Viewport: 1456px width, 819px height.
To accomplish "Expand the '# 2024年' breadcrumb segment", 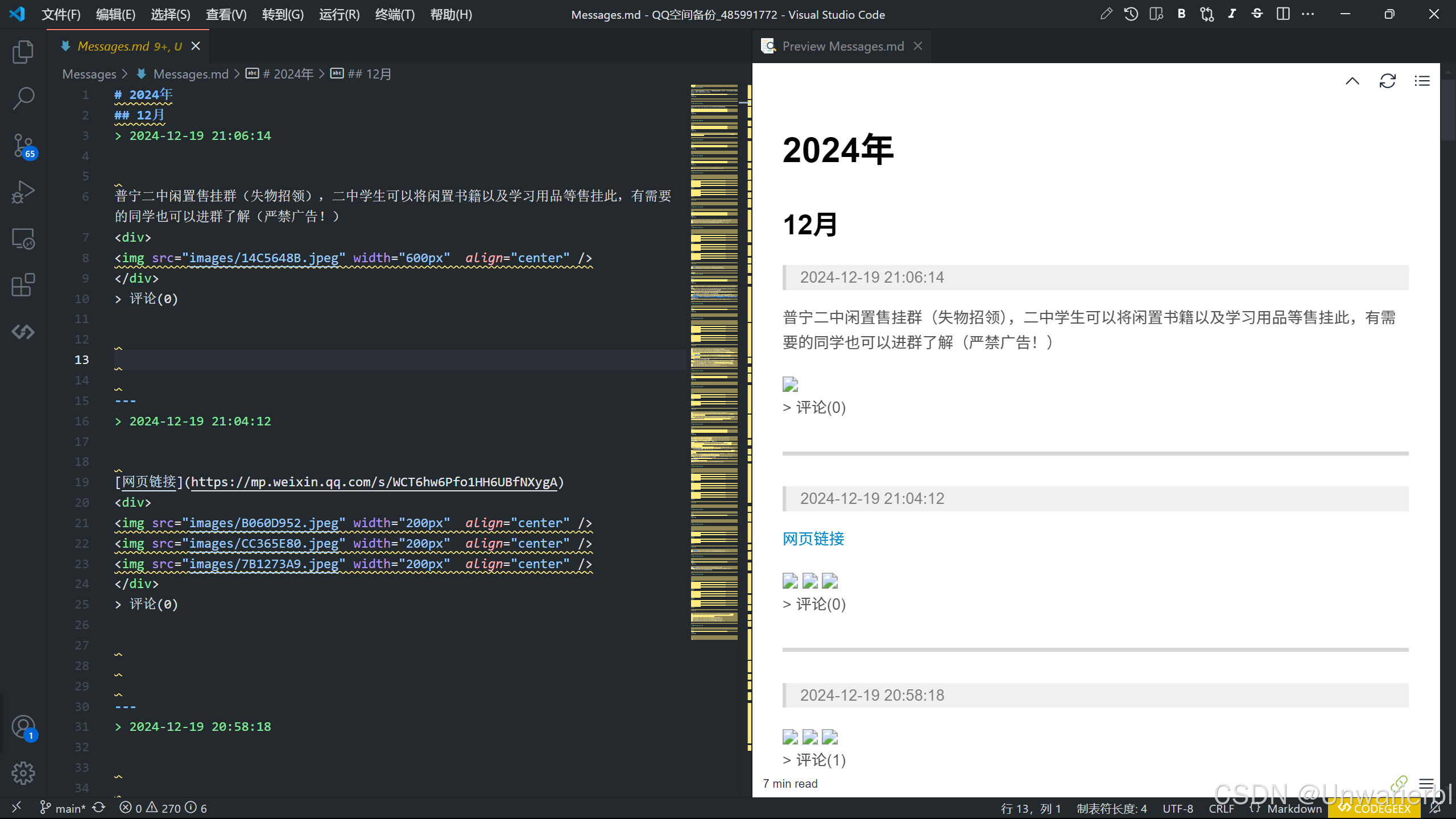I will (288, 74).
